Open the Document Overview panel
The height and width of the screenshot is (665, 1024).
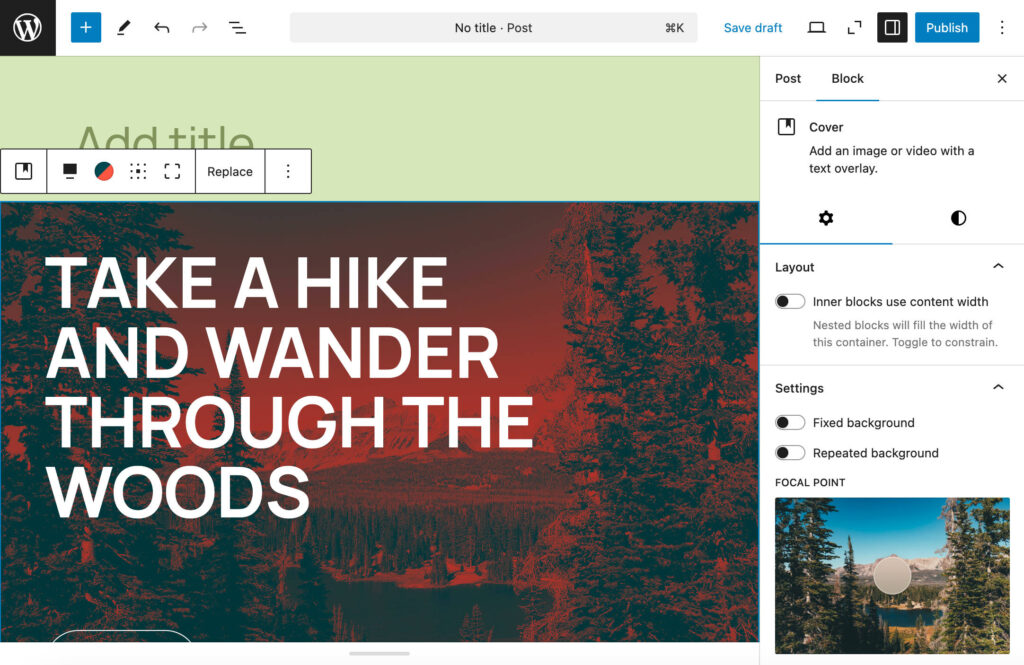(x=237, y=27)
